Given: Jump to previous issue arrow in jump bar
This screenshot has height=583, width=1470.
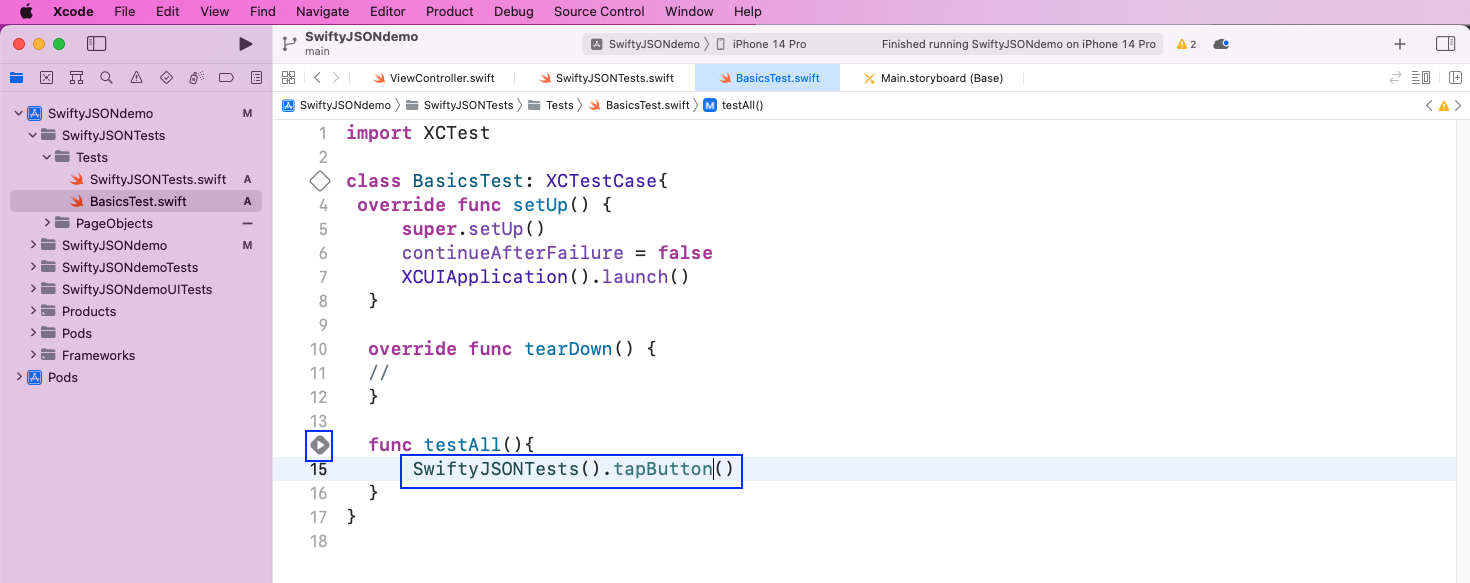Looking at the screenshot, I should point(1429,105).
